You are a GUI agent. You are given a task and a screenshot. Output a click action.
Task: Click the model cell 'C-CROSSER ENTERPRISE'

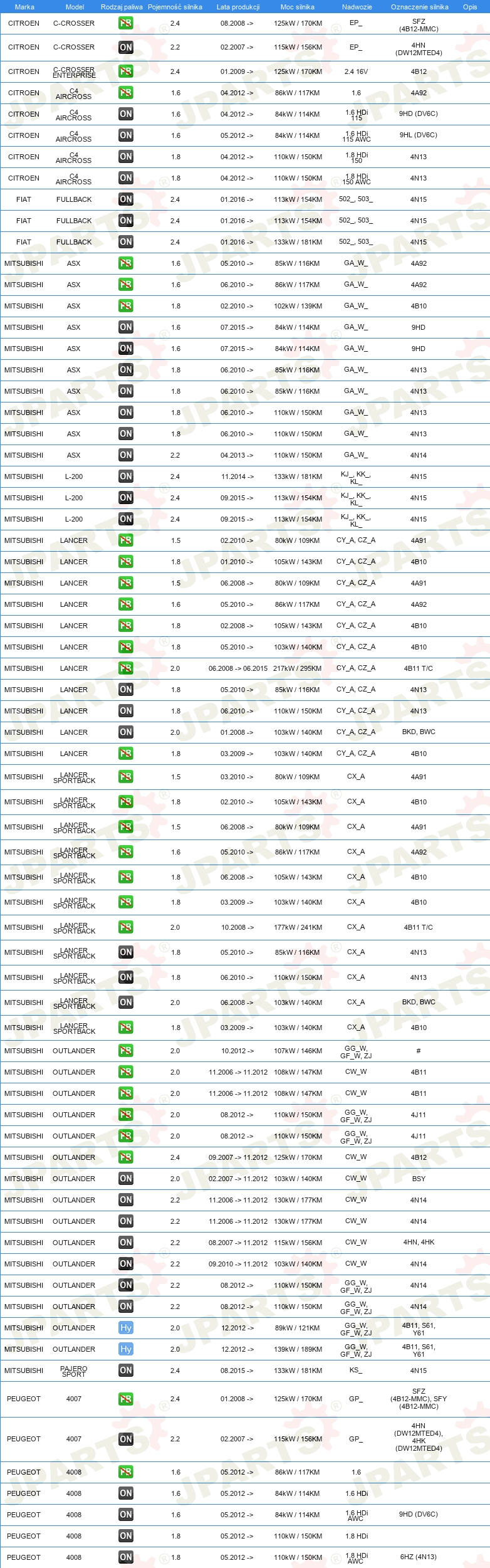tap(75, 72)
